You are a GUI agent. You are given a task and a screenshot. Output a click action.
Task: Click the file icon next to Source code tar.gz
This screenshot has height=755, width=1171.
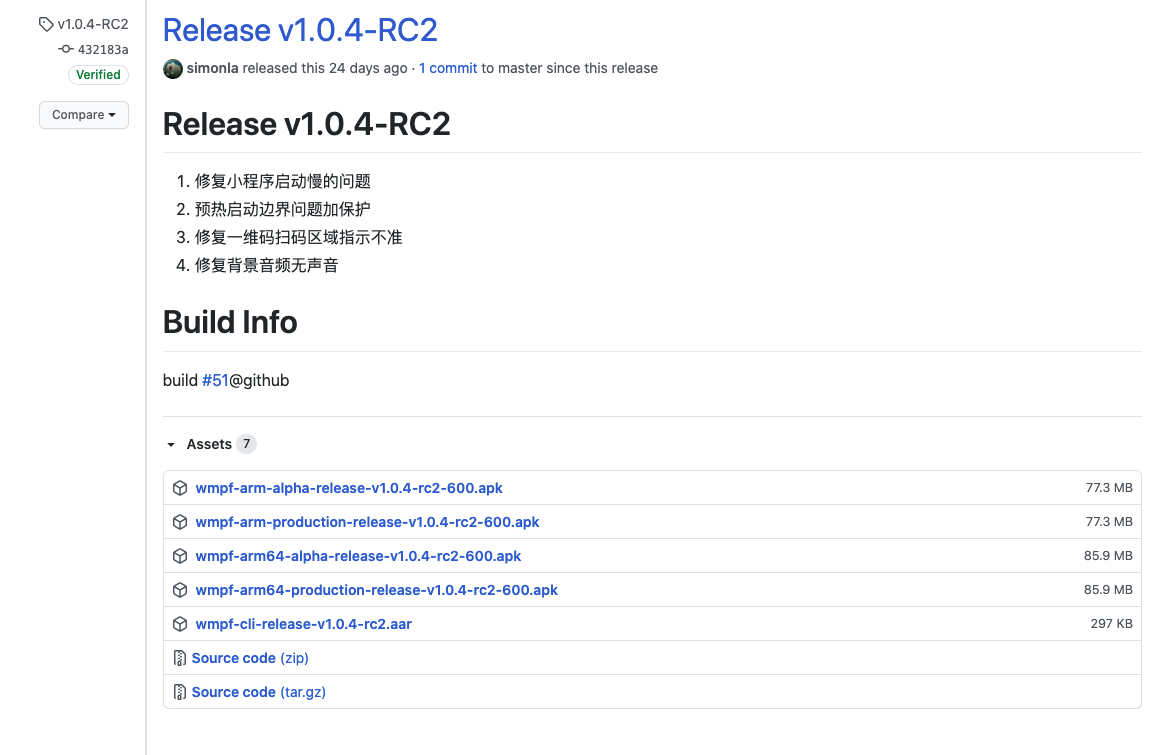[x=180, y=691]
